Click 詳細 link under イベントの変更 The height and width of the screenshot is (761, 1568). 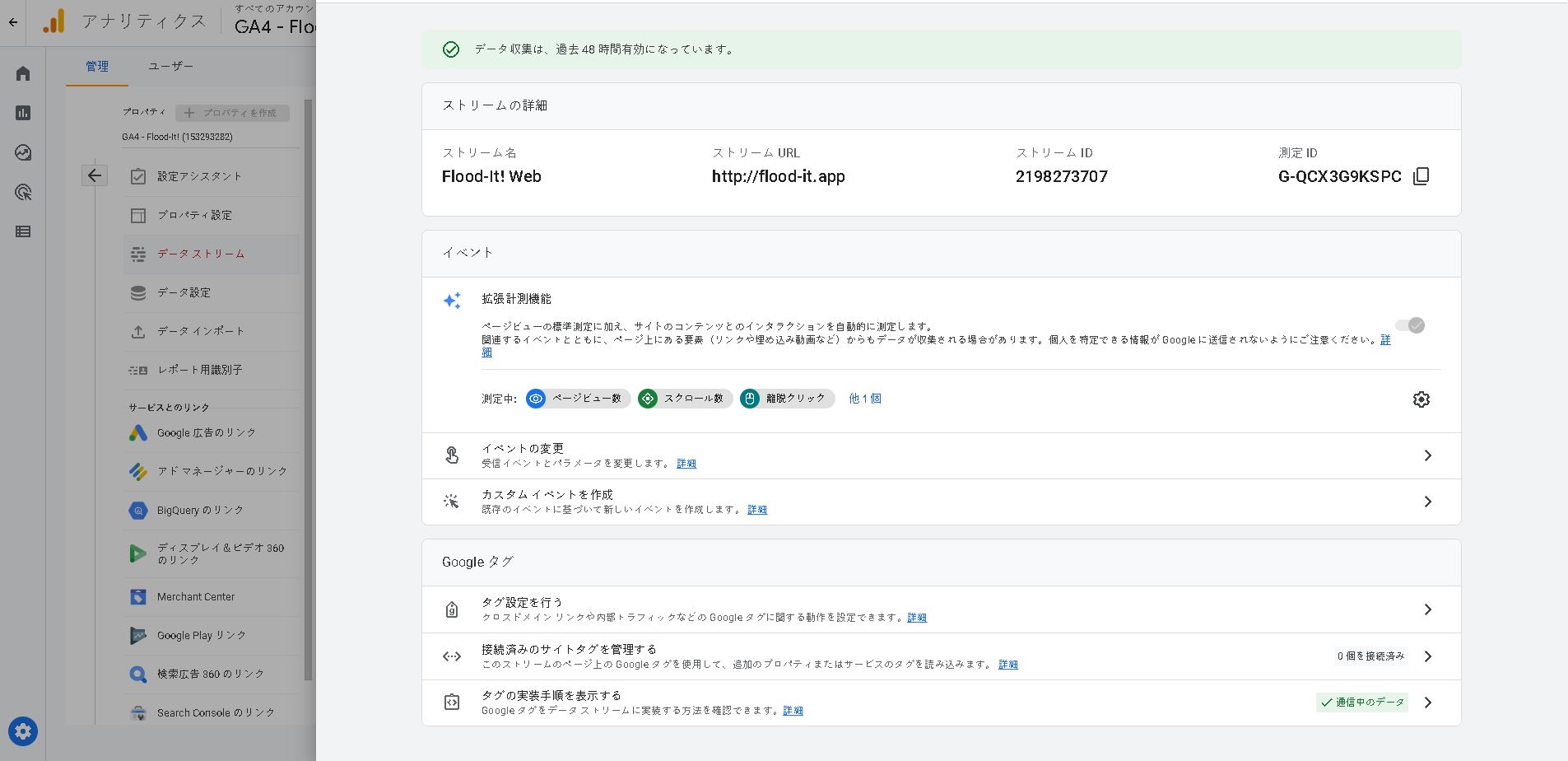686,464
